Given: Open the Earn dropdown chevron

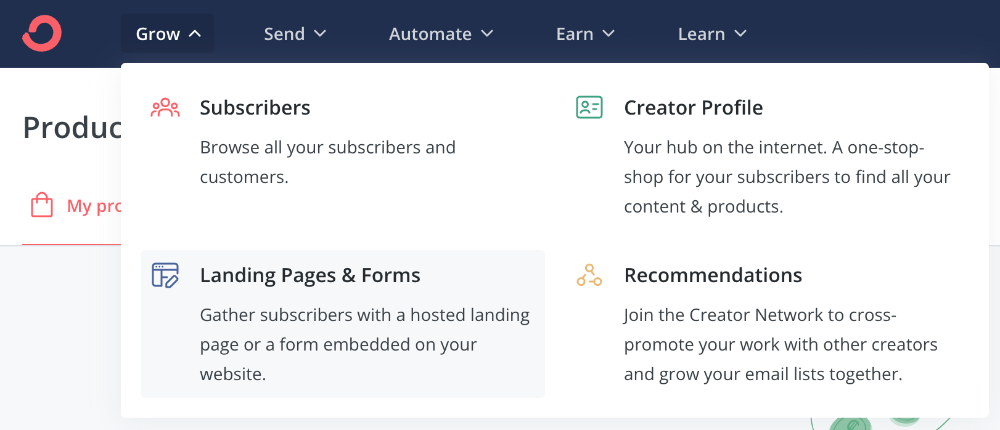Looking at the screenshot, I should point(609,34).
